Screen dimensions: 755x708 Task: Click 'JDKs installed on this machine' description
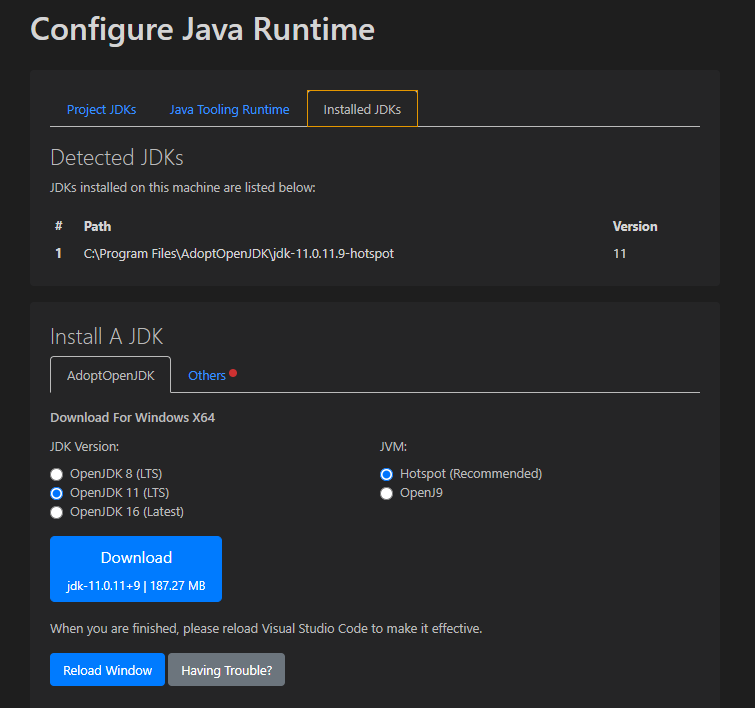pyautogui.click(x=182, y=187)
